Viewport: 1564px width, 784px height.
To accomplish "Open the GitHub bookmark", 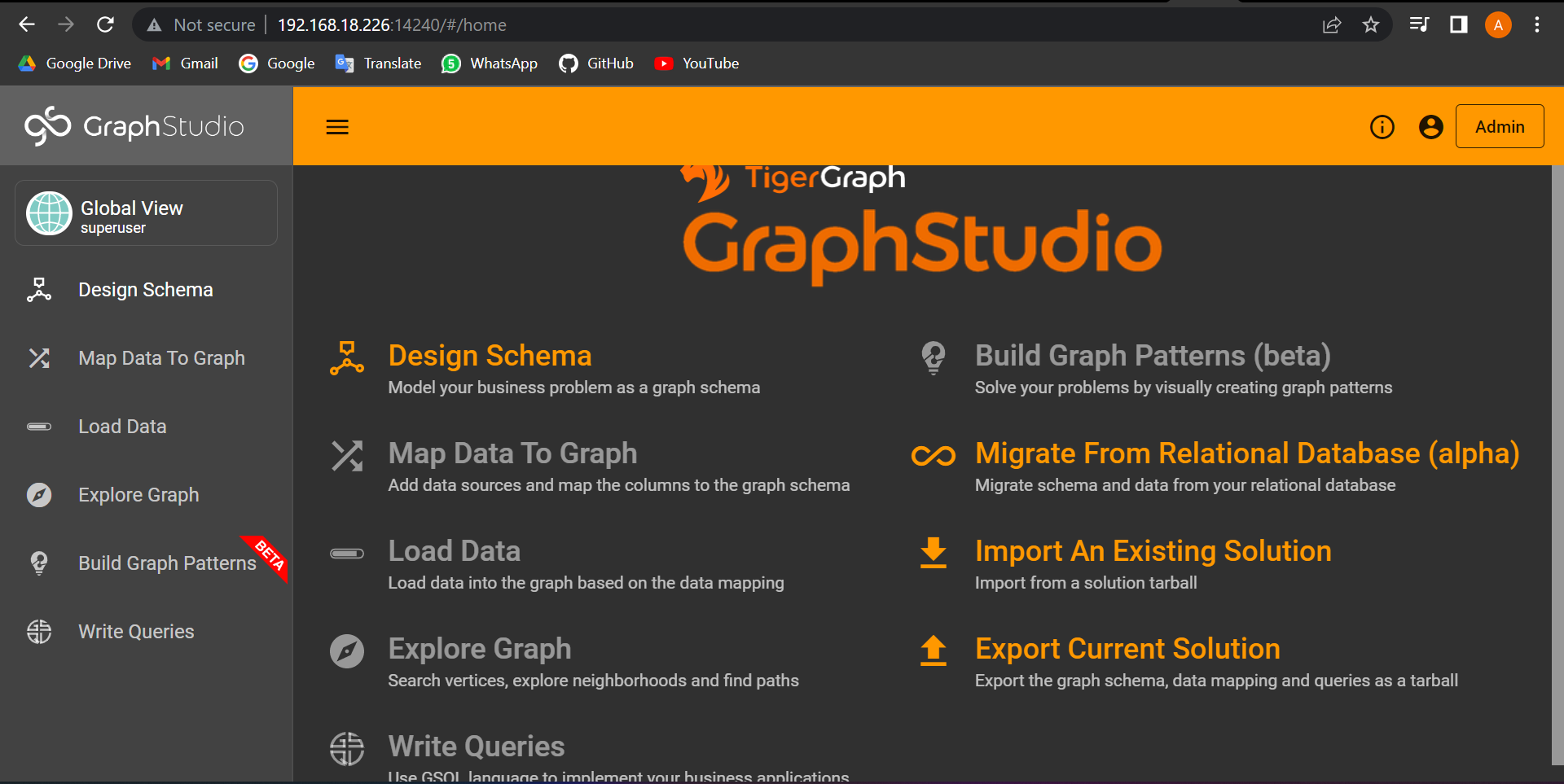I will pos(596,63).
